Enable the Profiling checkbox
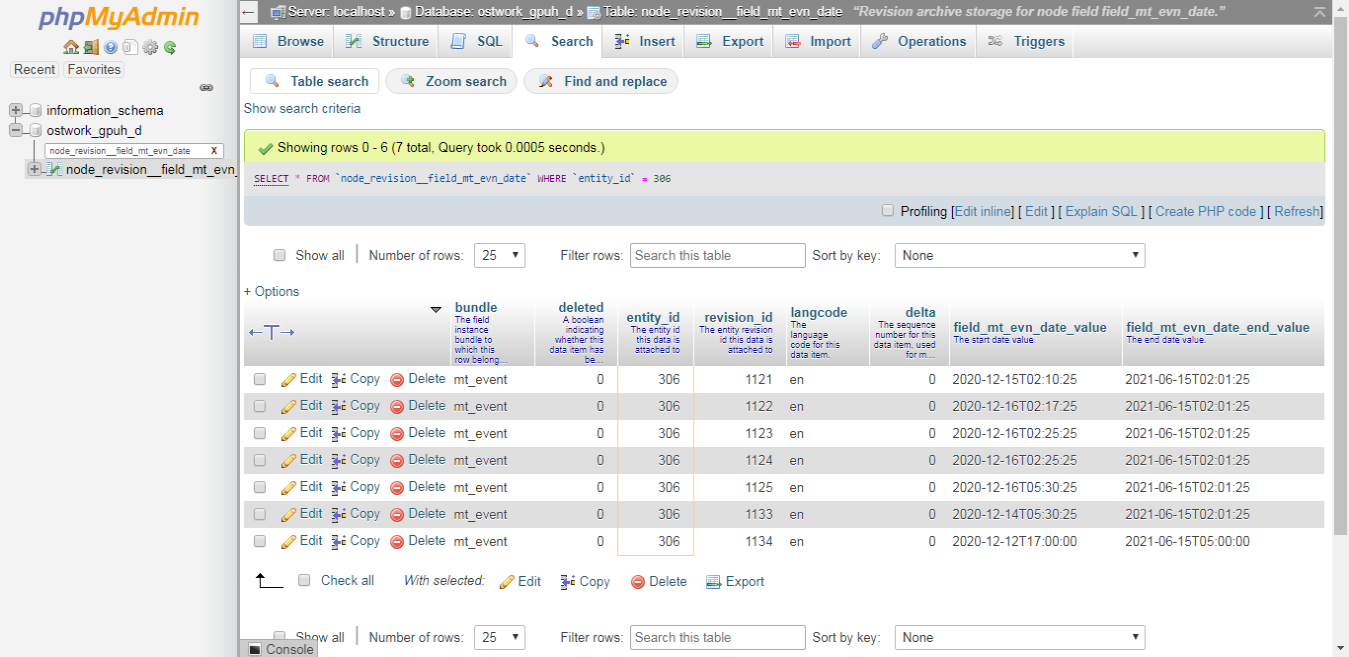 (x=888, y=211)
